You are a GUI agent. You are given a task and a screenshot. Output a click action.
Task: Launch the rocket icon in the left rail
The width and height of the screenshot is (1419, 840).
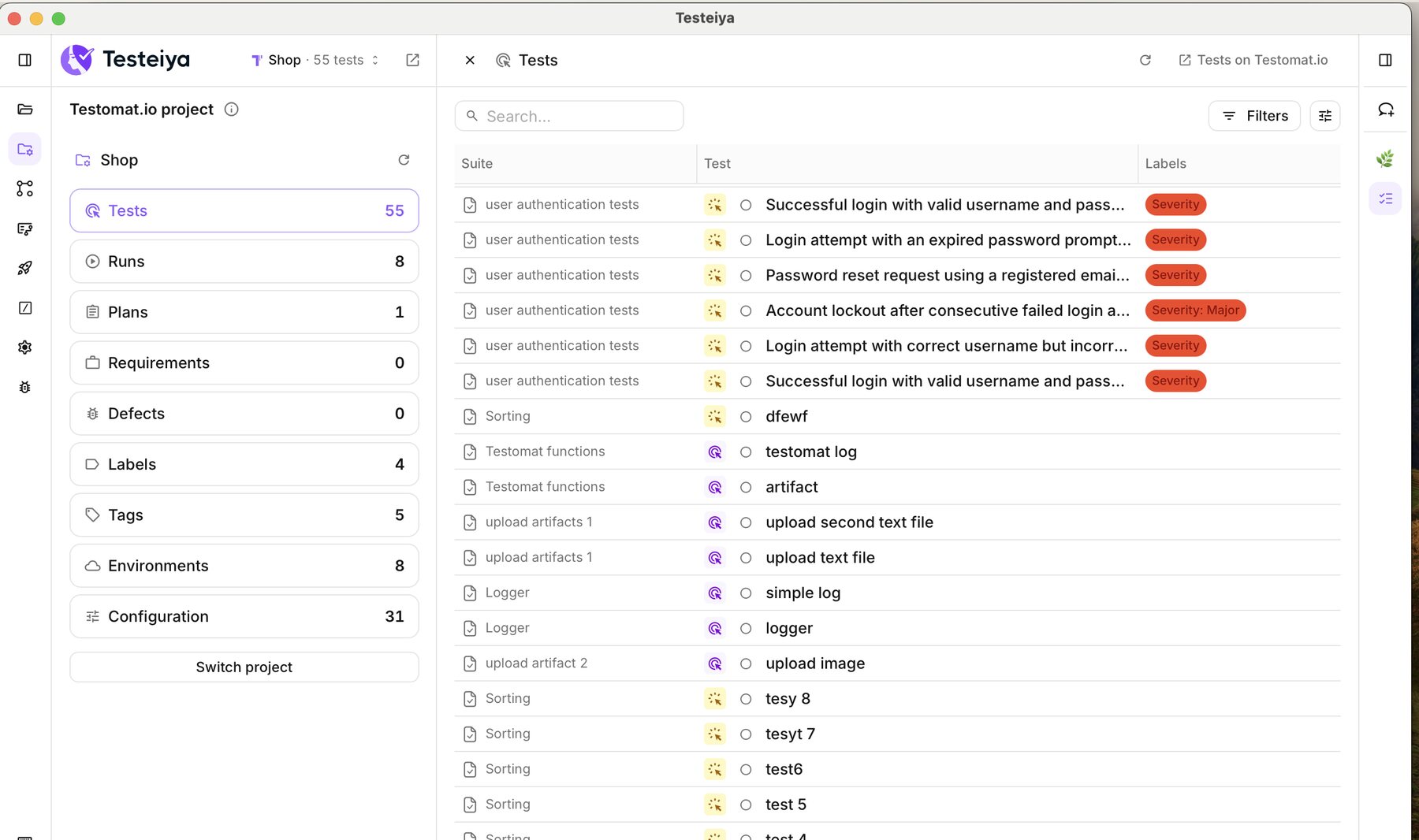pos(24,268)
